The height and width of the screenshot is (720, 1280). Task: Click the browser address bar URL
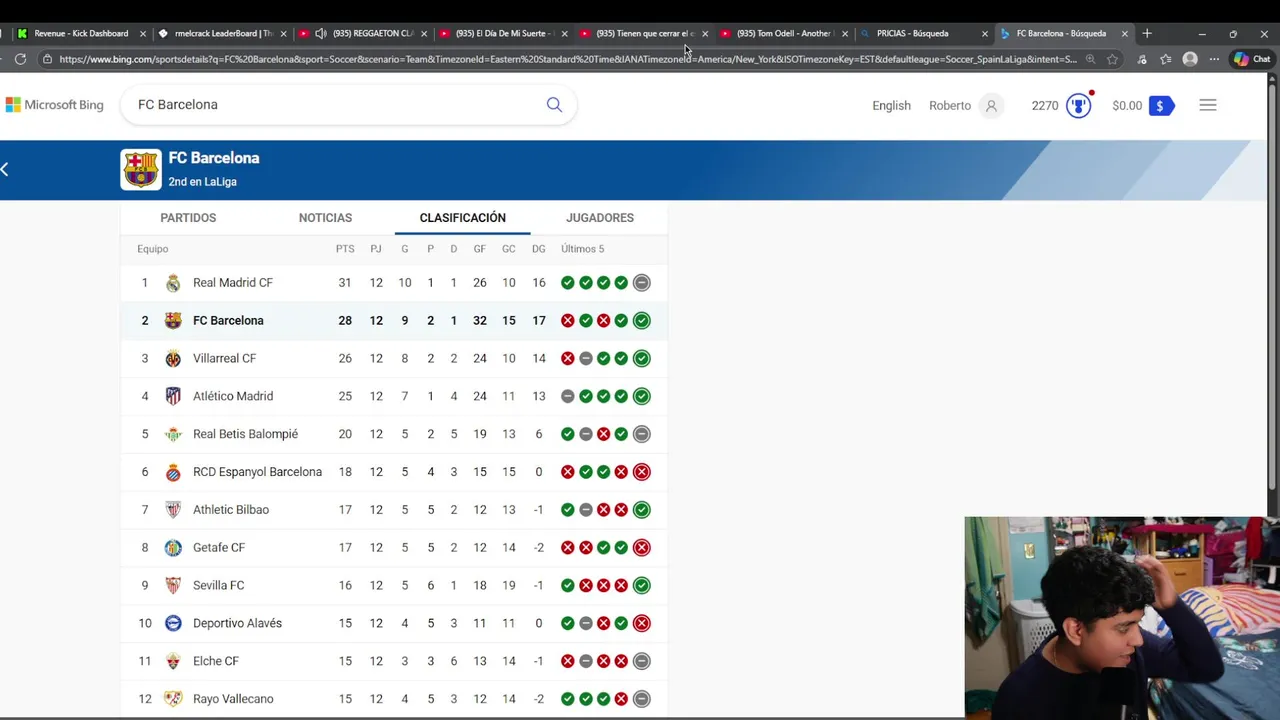(x=567, y=59)
